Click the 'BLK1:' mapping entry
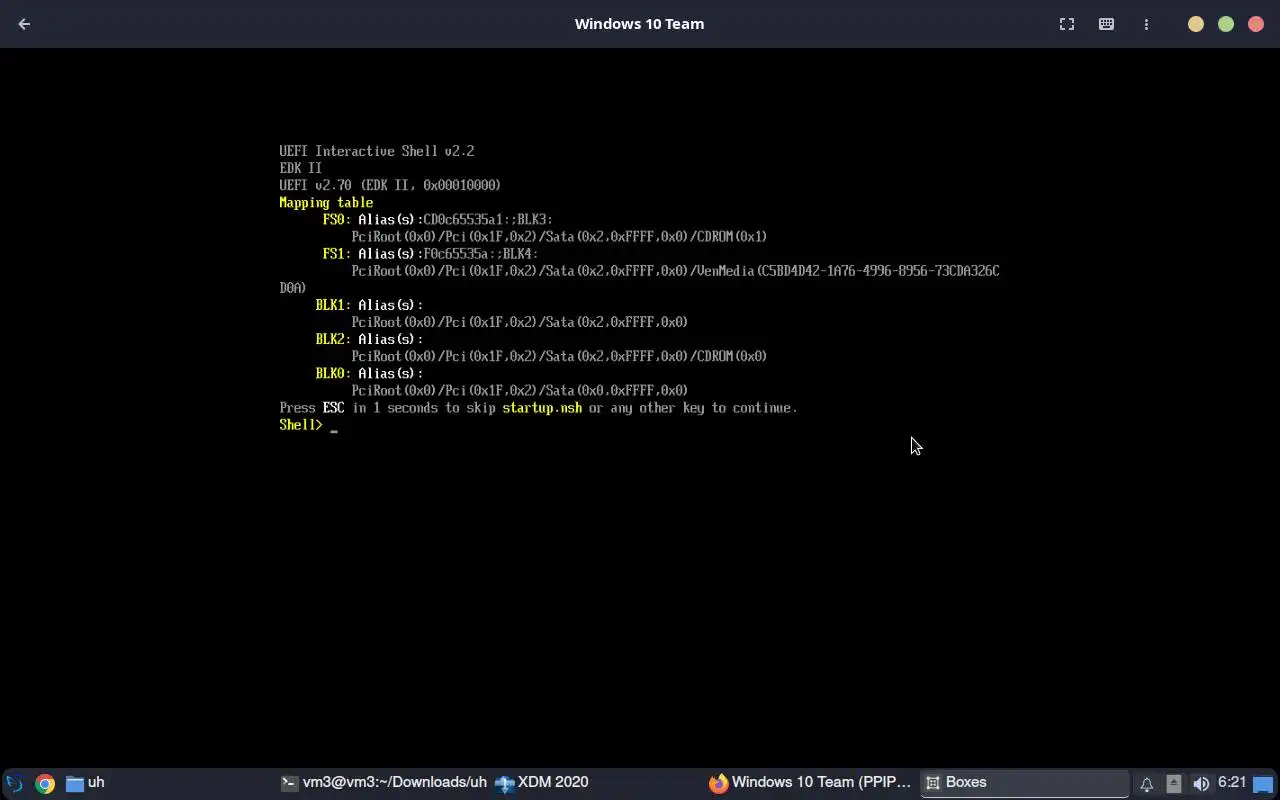The width and height of the screenshot is (1280, 800). (x=333, y=305)
